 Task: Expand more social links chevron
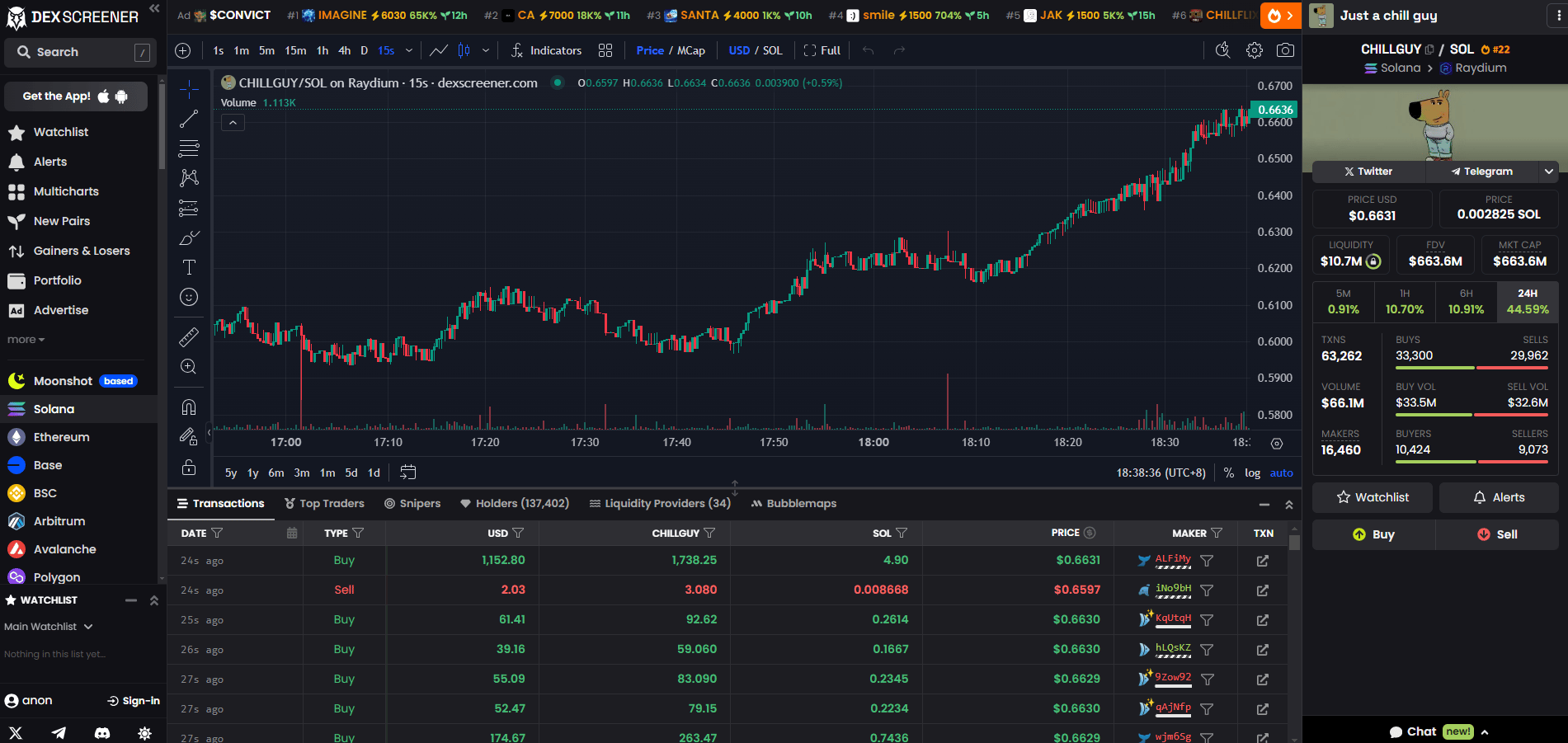click(1549, 172)
